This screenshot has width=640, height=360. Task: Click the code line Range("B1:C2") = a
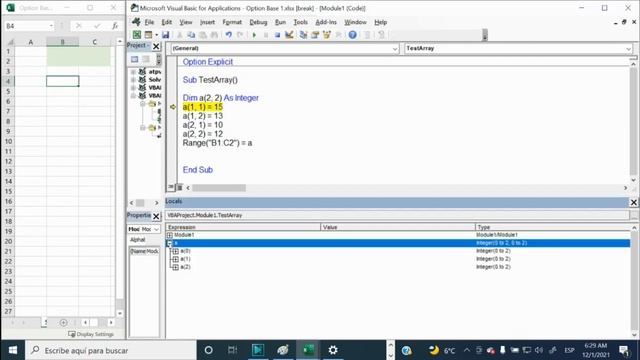(x=217, y=143)
